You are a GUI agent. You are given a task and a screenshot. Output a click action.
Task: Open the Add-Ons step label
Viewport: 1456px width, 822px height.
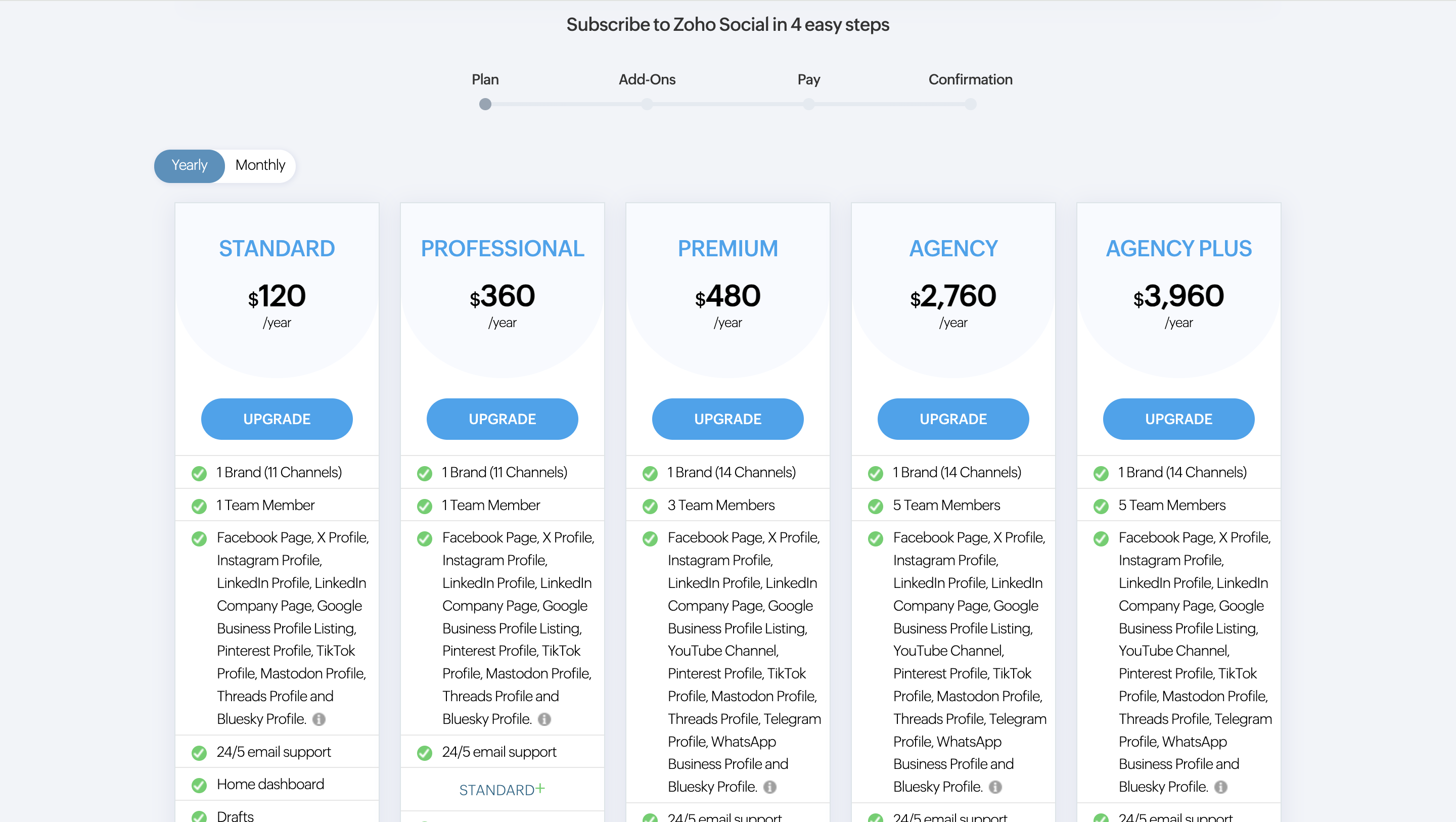click(x=647, y=79)
